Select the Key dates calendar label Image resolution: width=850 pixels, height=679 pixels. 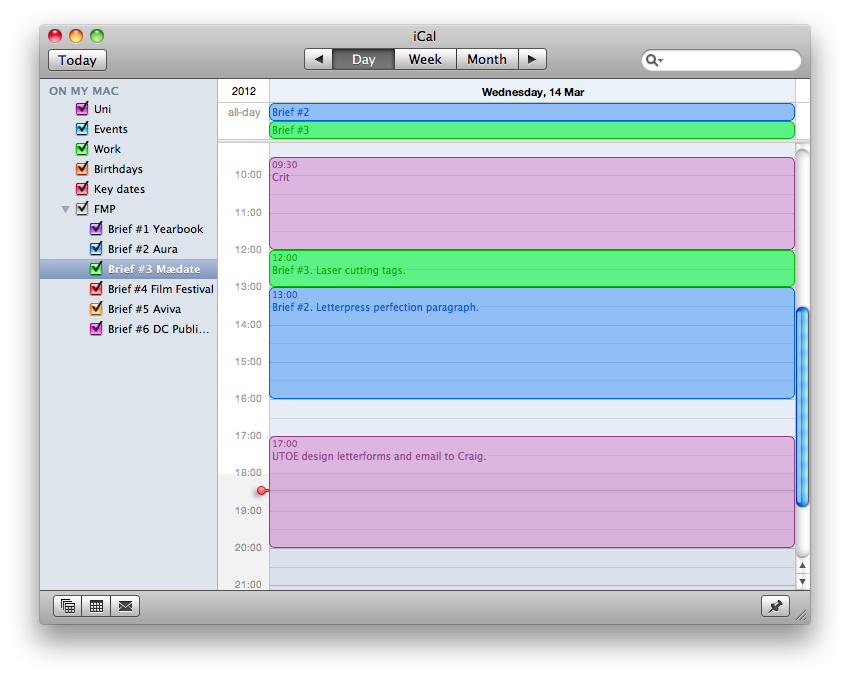click(x=119, y=189)
